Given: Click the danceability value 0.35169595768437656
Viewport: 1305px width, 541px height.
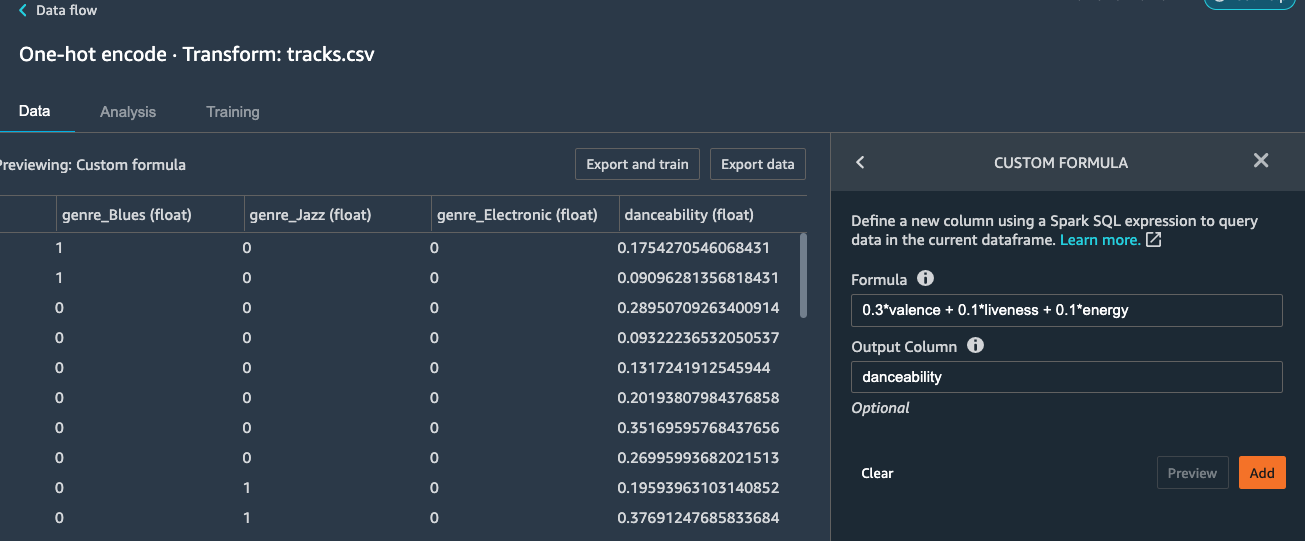Looking at the screenshot, I should (x=698, y=427).
